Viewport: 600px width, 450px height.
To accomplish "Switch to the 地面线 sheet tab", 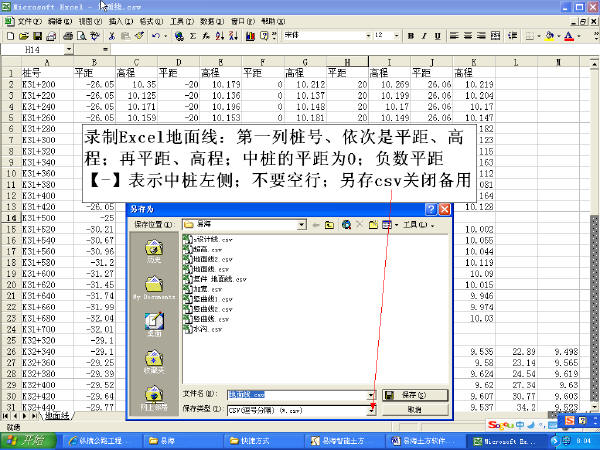I will pos(57,416).
